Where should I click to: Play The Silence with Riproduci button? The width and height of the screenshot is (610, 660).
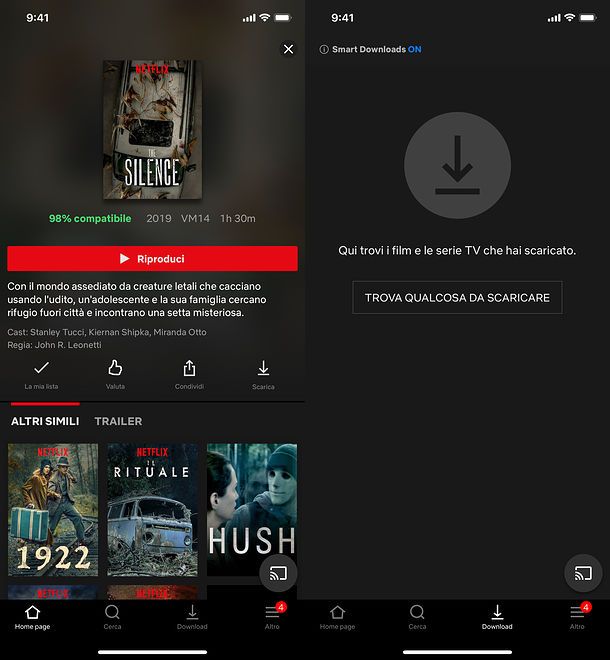tap(152, 258)
